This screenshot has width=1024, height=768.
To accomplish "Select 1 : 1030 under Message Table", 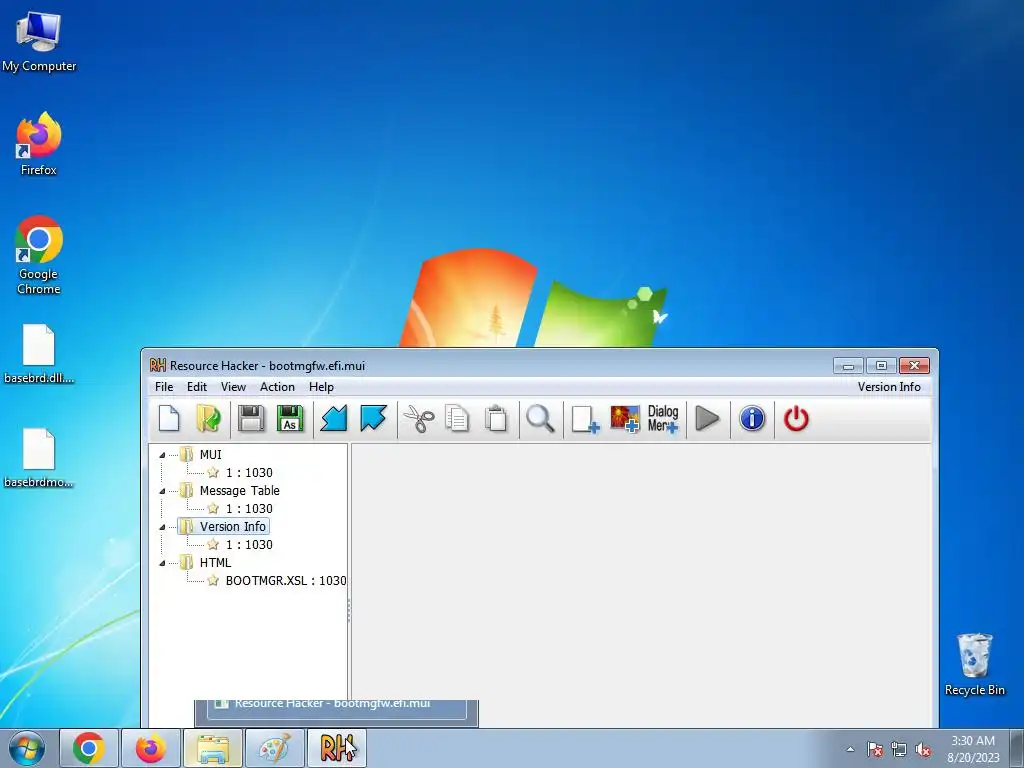I will (x=249, y=508).
